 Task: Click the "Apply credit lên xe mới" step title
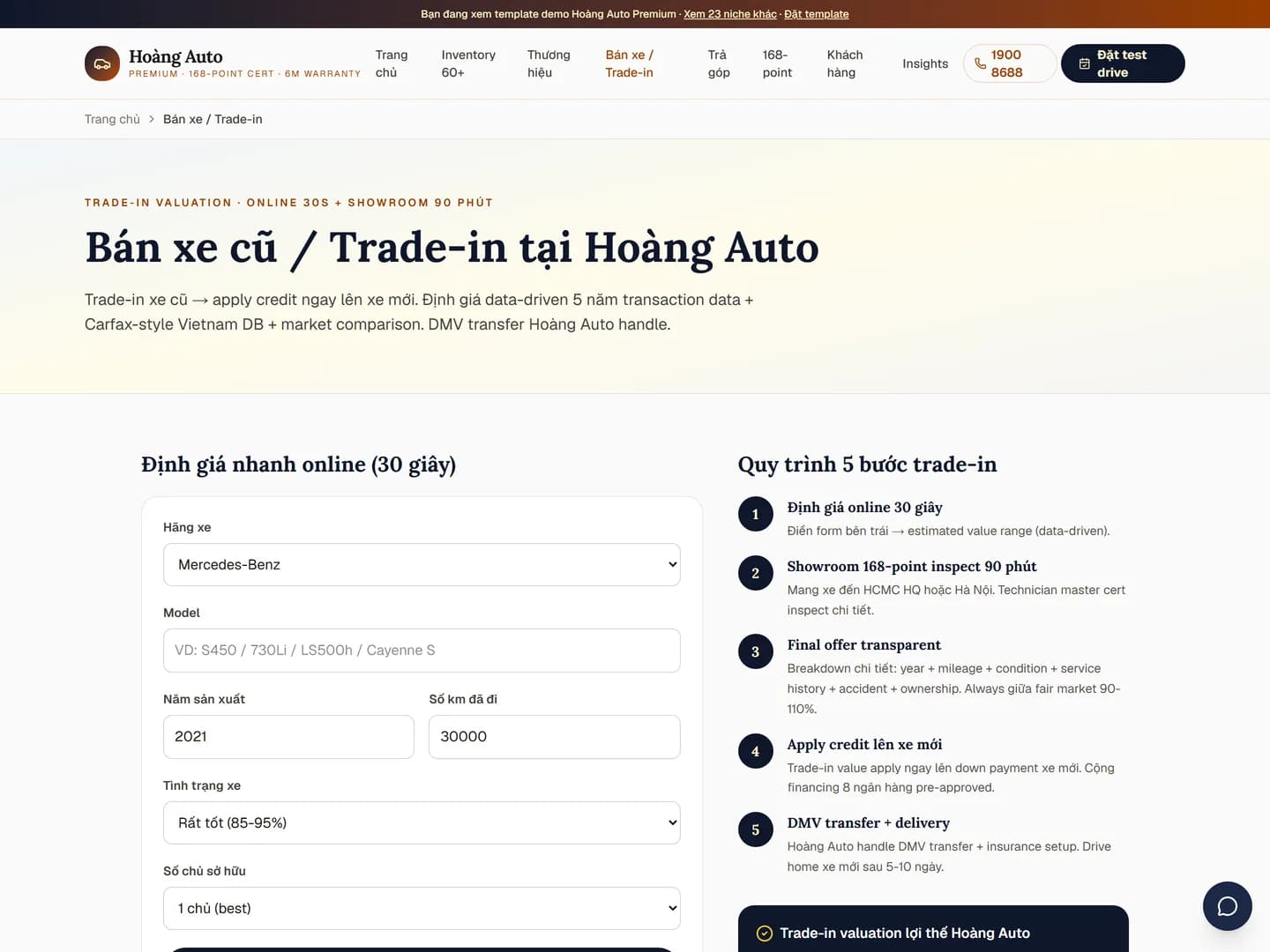864,745
